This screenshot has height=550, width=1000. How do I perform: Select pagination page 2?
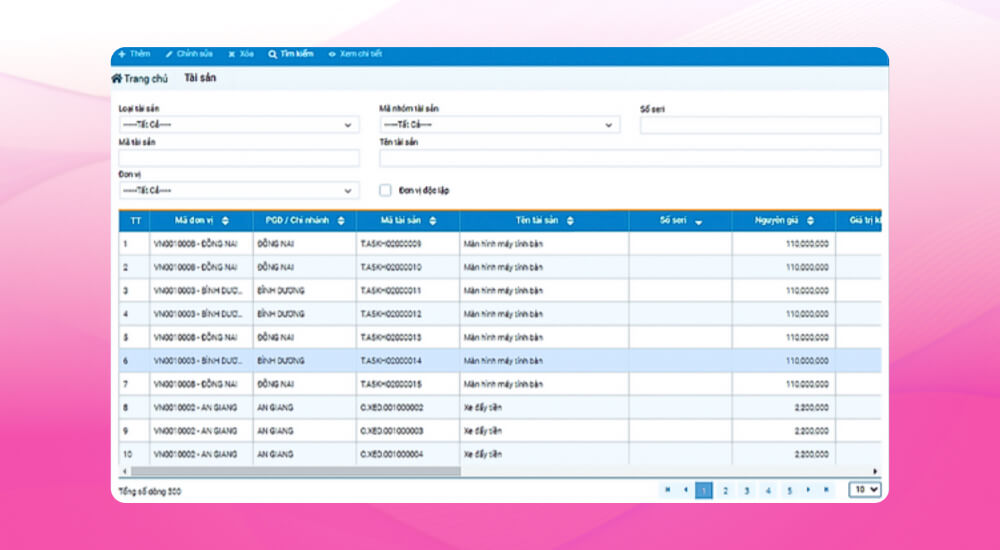tap(725, 490)
